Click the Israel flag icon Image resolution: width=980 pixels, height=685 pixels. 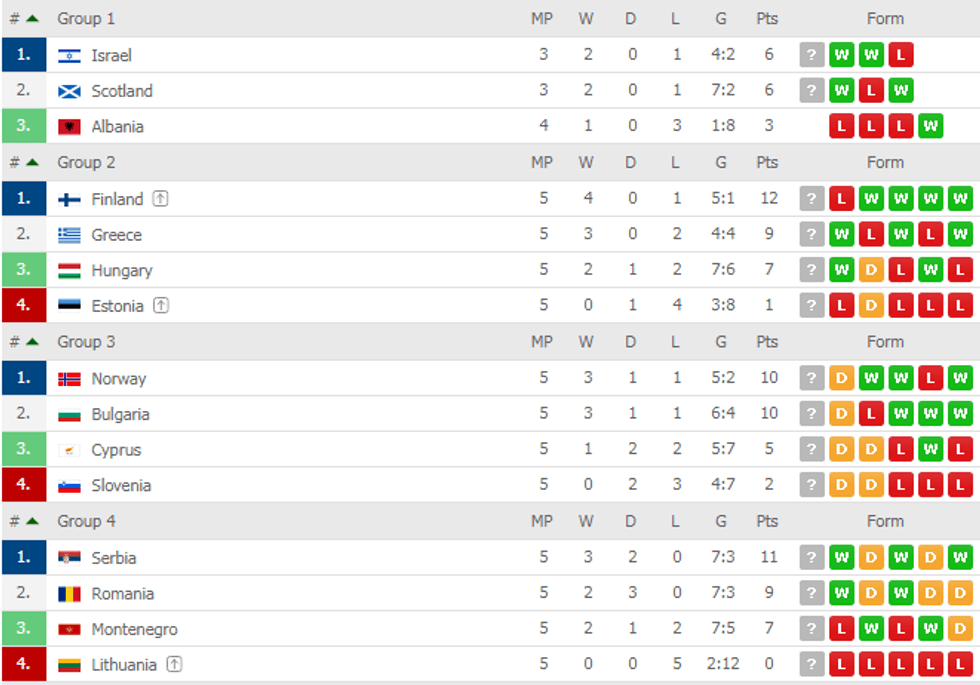69,56
